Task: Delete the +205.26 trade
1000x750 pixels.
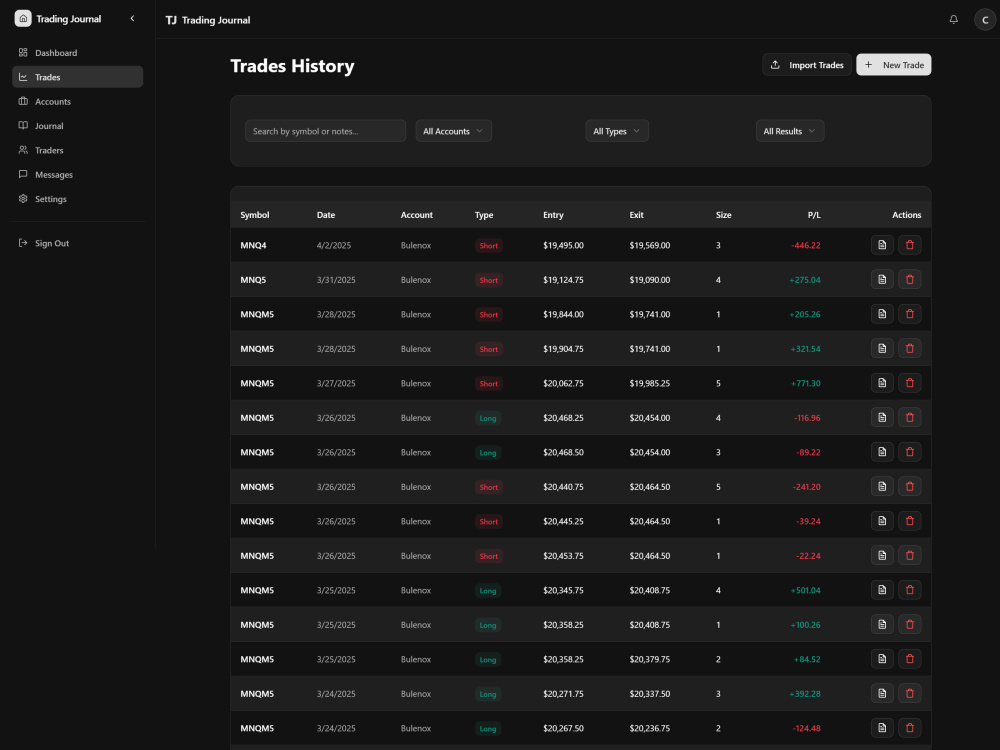Action: click(909, 314)
